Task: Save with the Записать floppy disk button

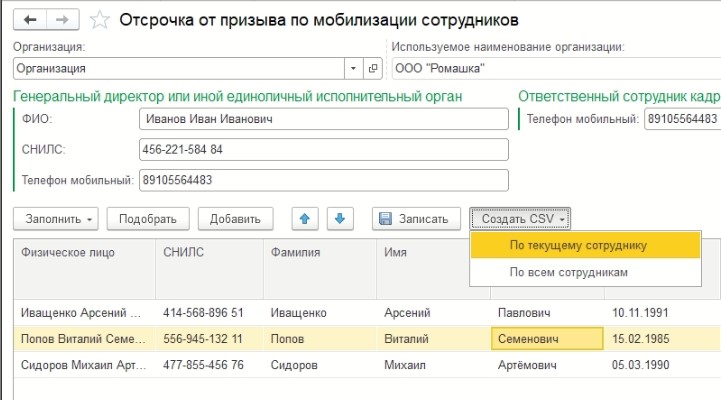Action: click(x=416, y=219)
